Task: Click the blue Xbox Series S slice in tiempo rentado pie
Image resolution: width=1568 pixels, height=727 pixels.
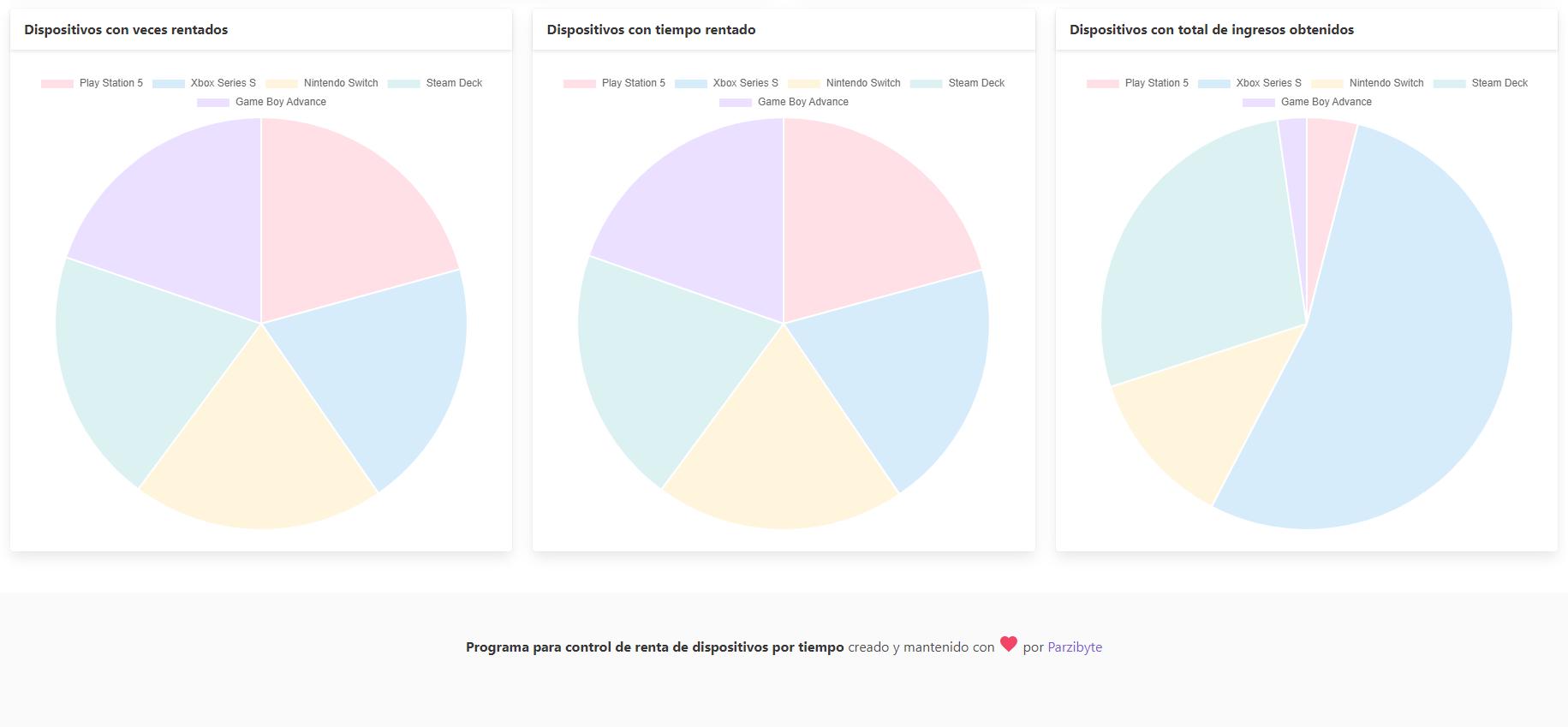Action: tap(899, 368)
